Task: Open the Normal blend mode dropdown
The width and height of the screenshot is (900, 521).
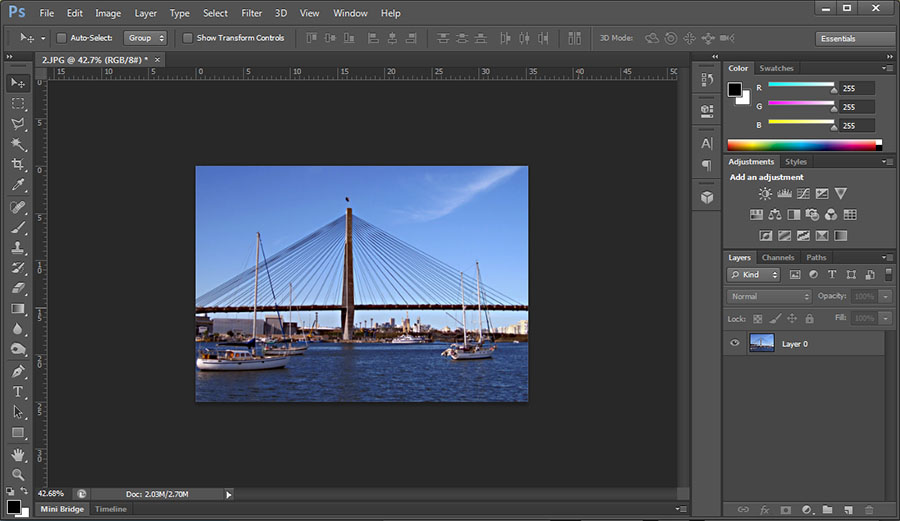Action: pos(769,296)
